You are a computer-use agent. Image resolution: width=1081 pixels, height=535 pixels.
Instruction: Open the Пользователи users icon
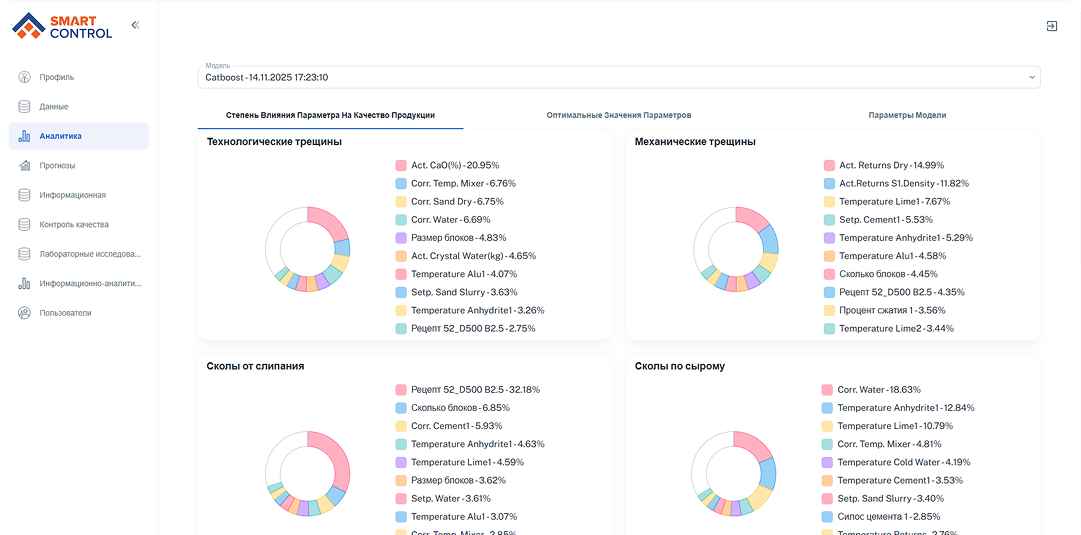pyautogui.click(x=24, y=313)
